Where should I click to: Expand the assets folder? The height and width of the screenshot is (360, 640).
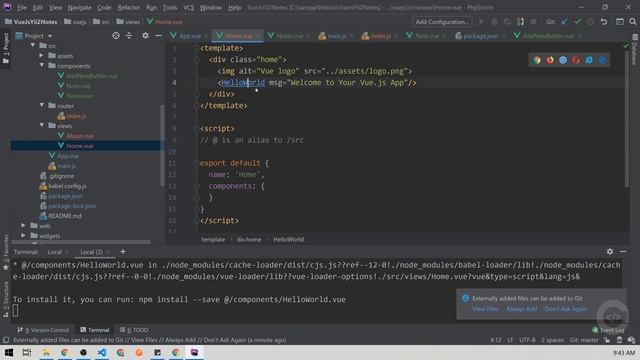42,55
